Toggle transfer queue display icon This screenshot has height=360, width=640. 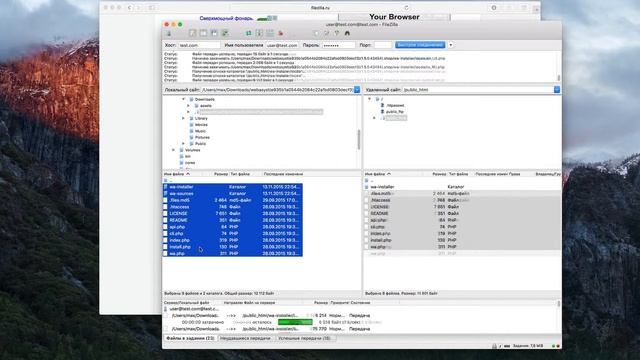[224, 33]
